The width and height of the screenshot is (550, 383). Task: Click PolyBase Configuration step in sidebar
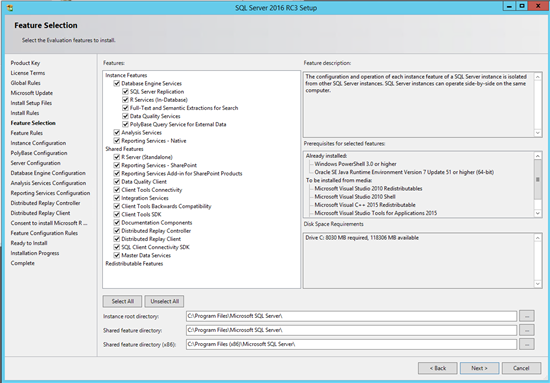39,153
